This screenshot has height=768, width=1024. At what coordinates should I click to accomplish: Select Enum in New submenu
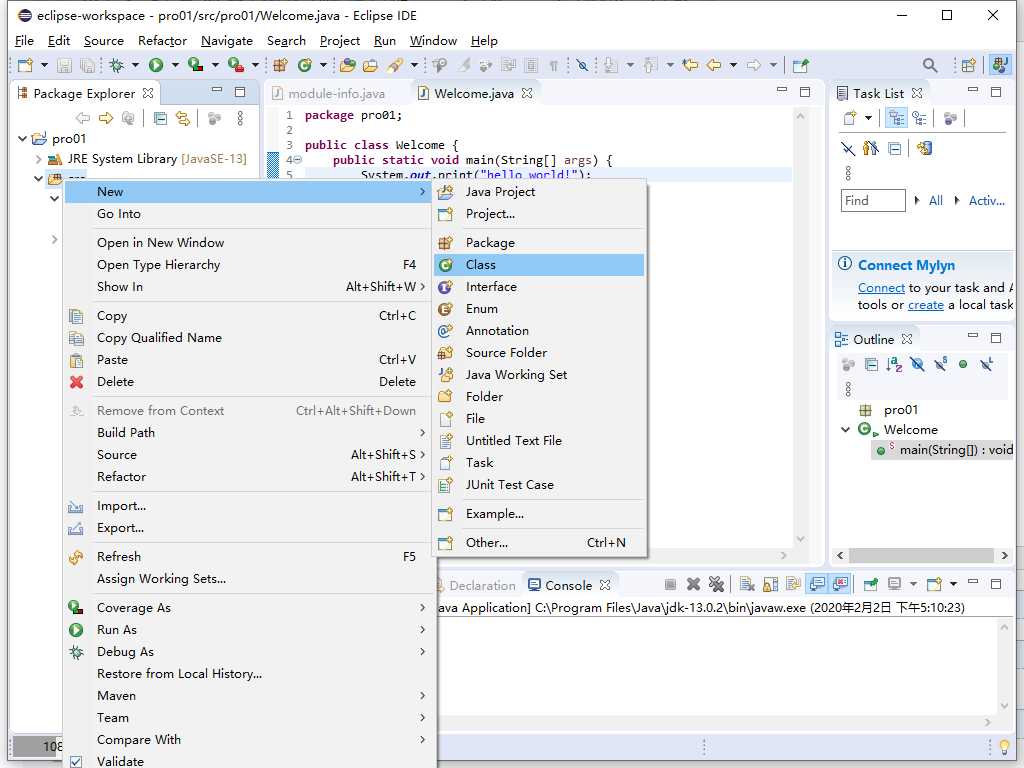[539, 309]
